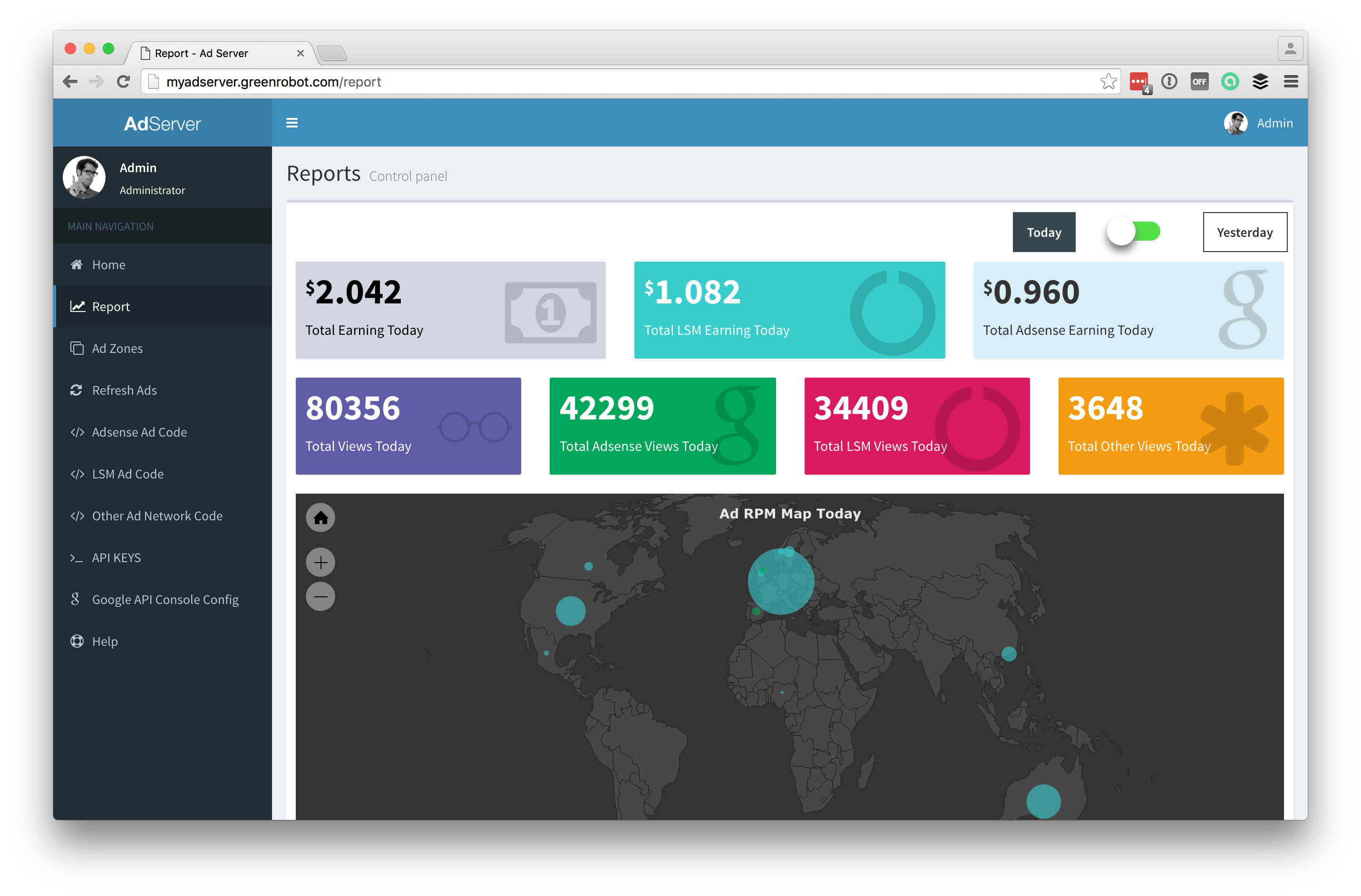Select the Today button
Viewport: 1361px width, 896px height.
coord(1044,232)
